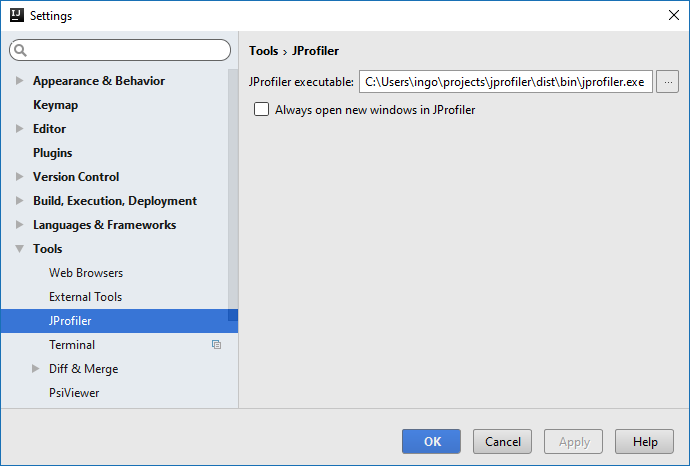The image size is (690, 466).
Task: Click inside the JProfiler executable path field
Action: pos(506,82)
